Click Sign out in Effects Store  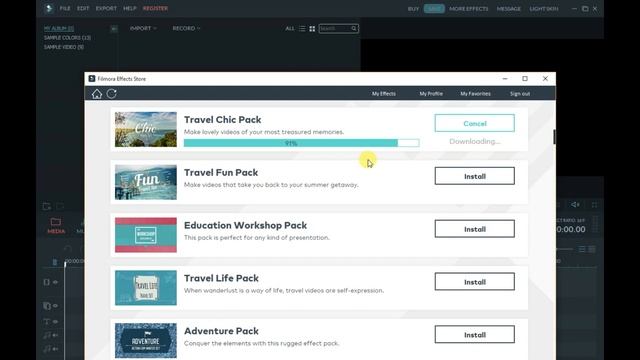pos(520,93)
